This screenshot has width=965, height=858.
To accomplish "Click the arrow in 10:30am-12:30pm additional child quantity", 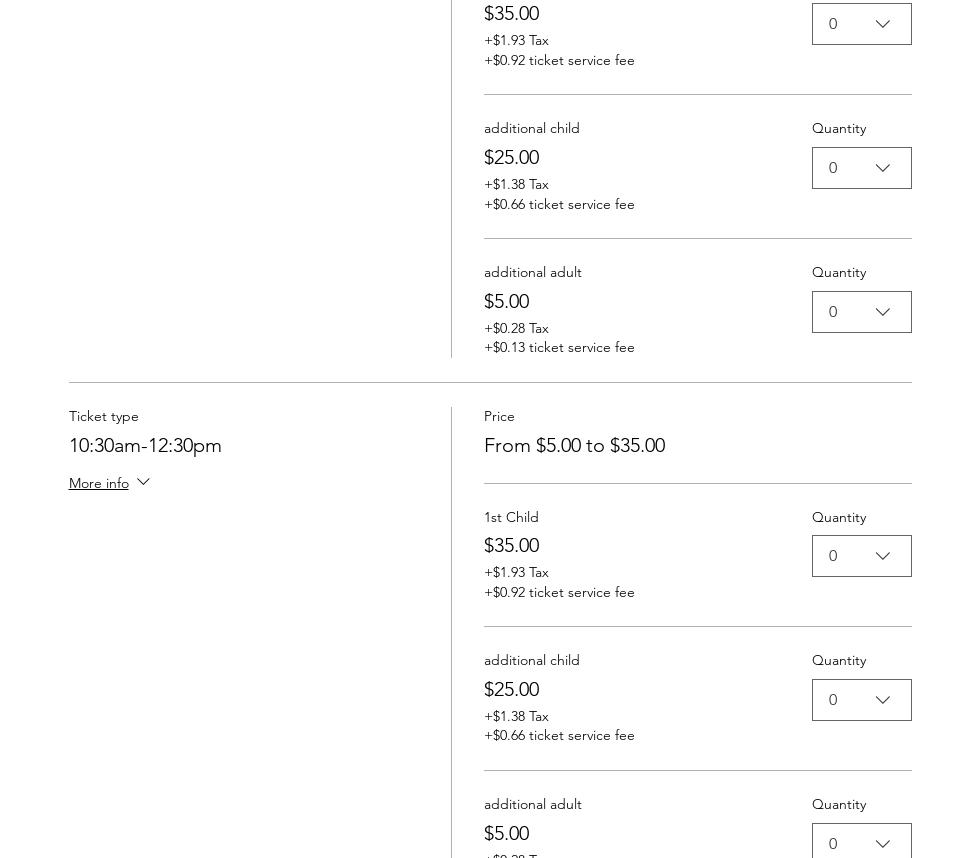I will (x=882, y=701).
